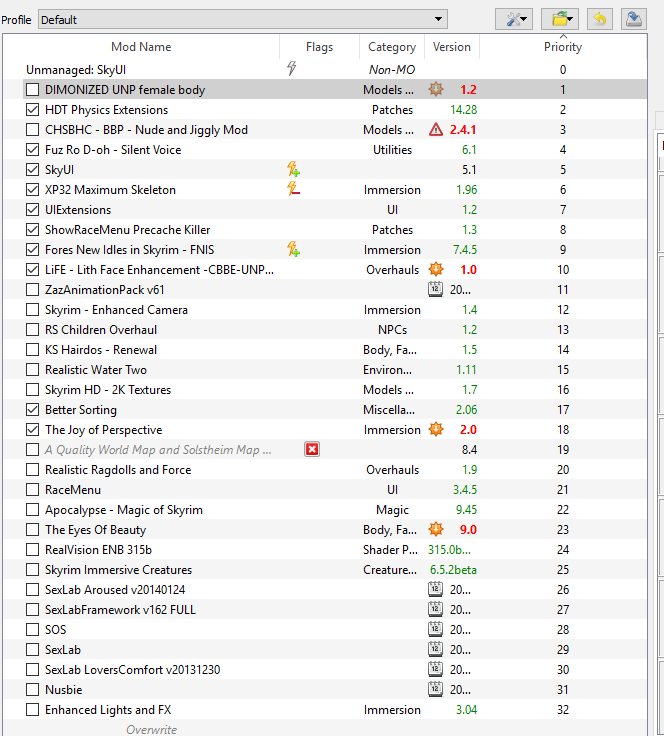Click the overwrite flag icon on SkyUI row
This screenshot has width=664, height=736.
pyautogui.click(x=294, y=169)
